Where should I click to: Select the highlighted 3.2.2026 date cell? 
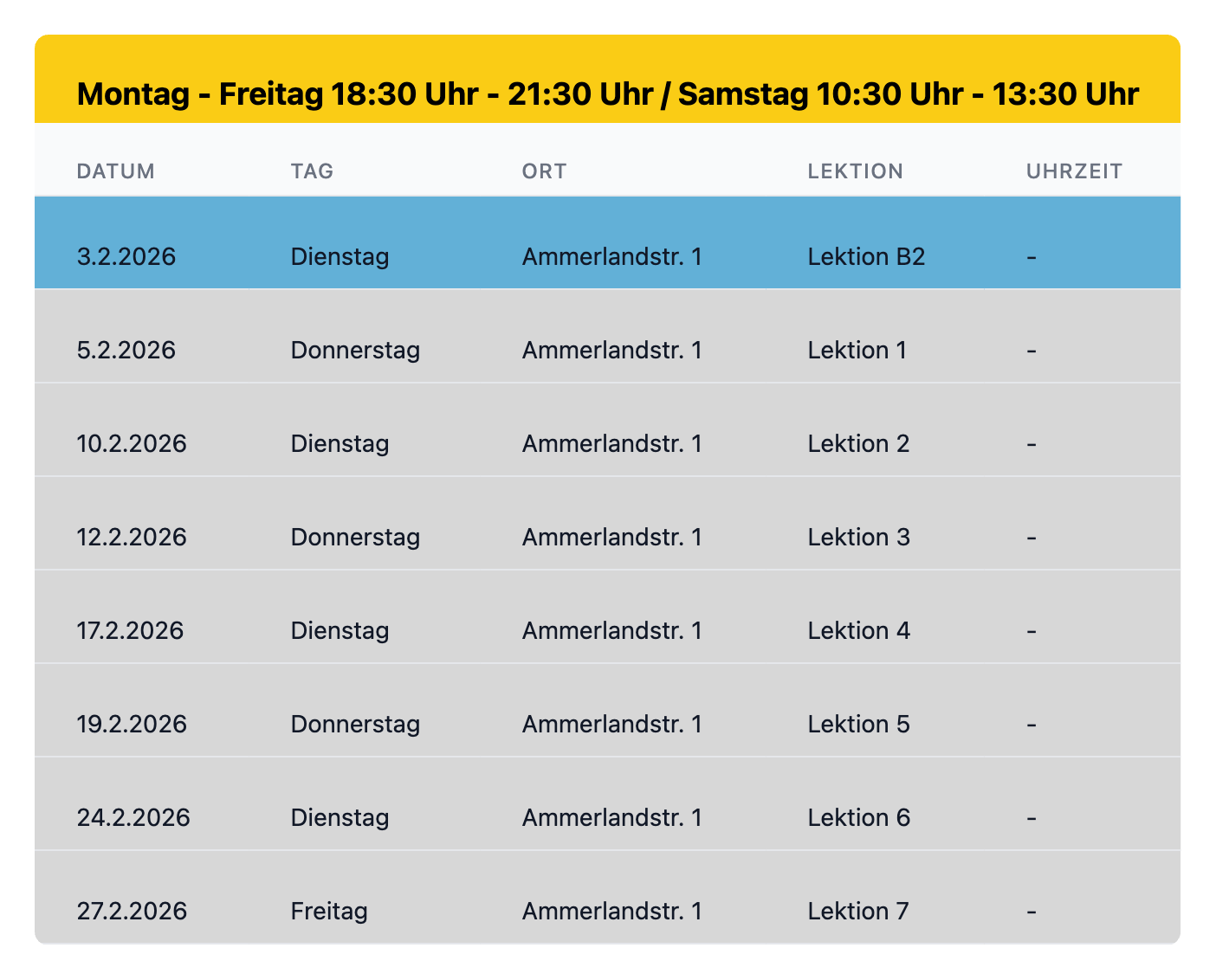126,257
